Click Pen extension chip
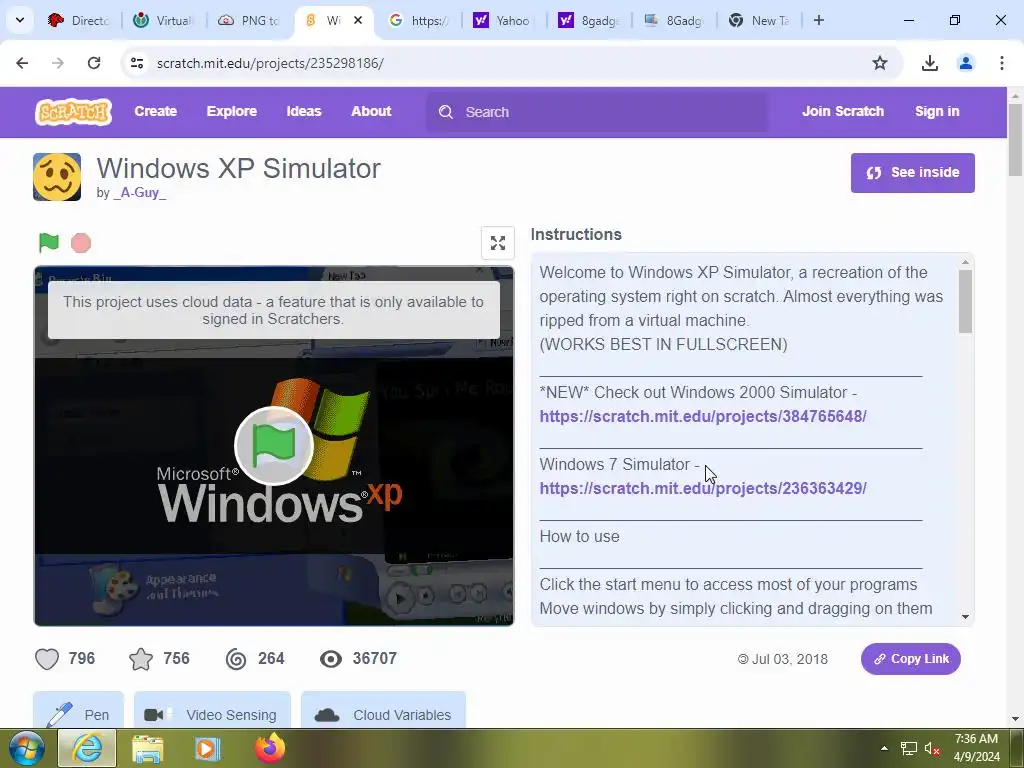Viewport: 1024px width, 768px height. click(78, 712)
